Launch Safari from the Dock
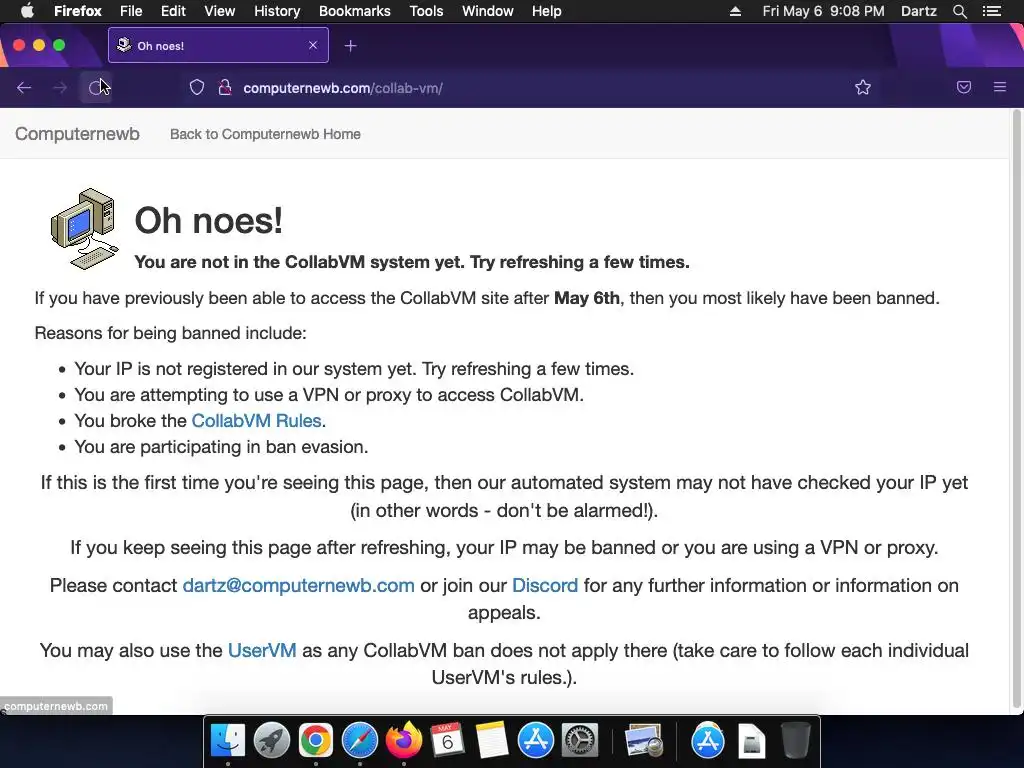 click(x=360, y=741)
